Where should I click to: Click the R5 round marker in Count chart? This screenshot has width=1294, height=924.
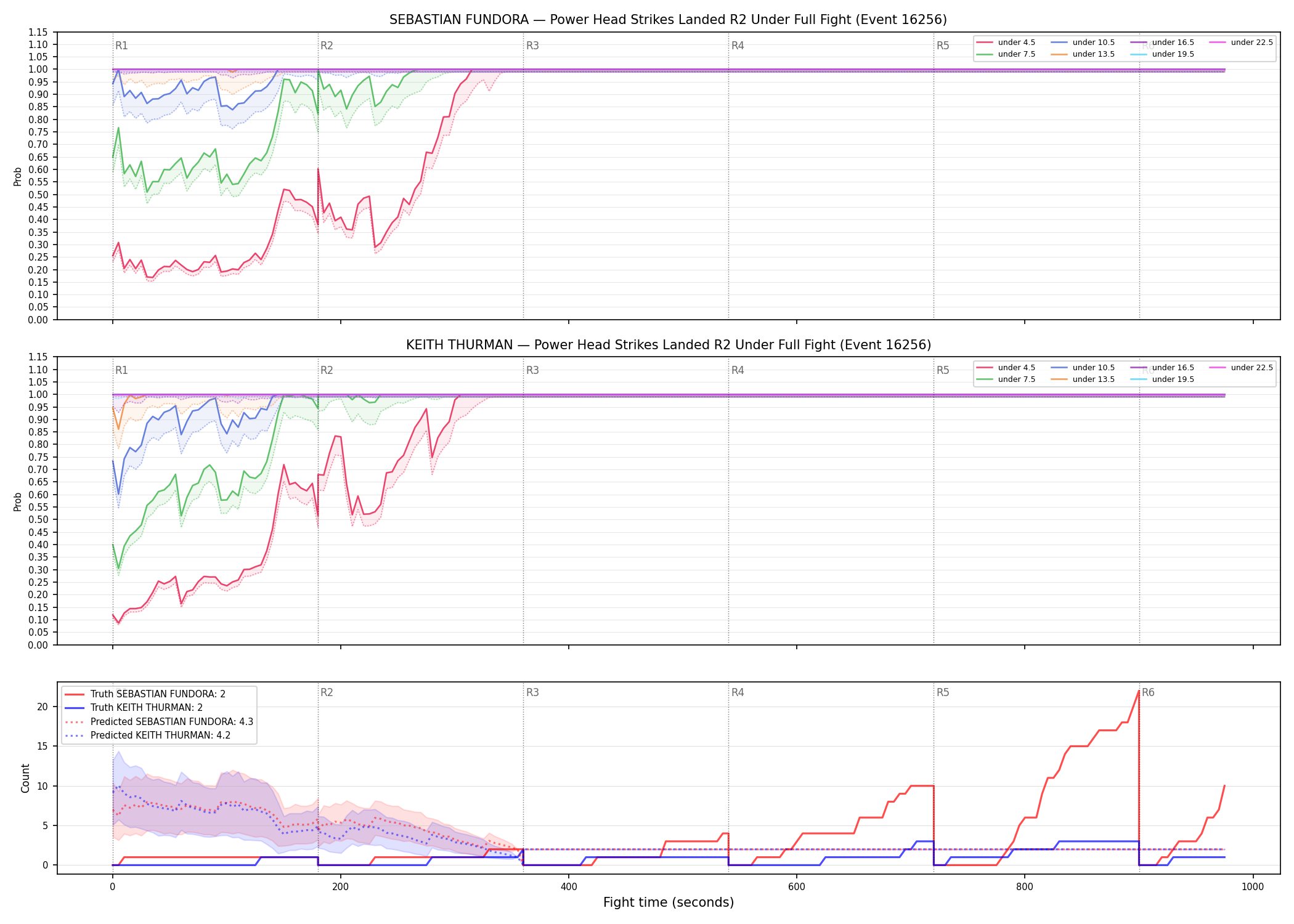click(x=943, y=692)
